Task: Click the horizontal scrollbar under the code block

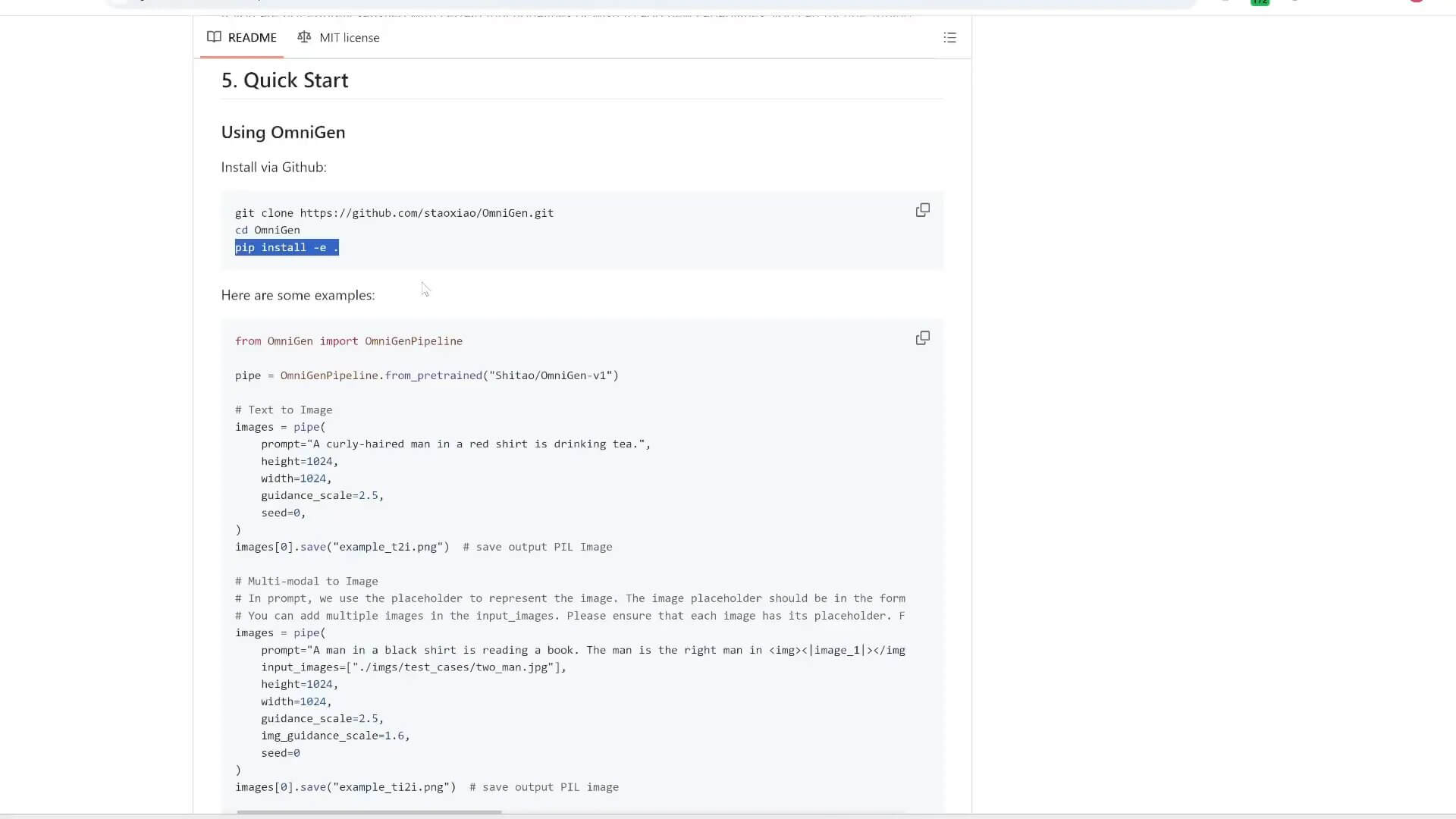Action: (x=369, y=811)
